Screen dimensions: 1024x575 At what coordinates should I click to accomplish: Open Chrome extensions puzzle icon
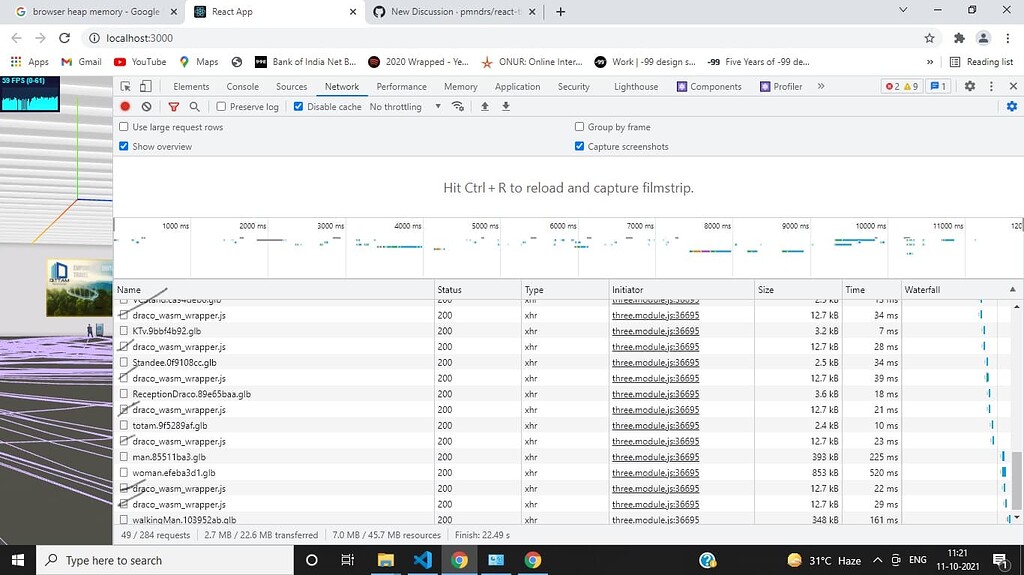[x=959, y=38]
